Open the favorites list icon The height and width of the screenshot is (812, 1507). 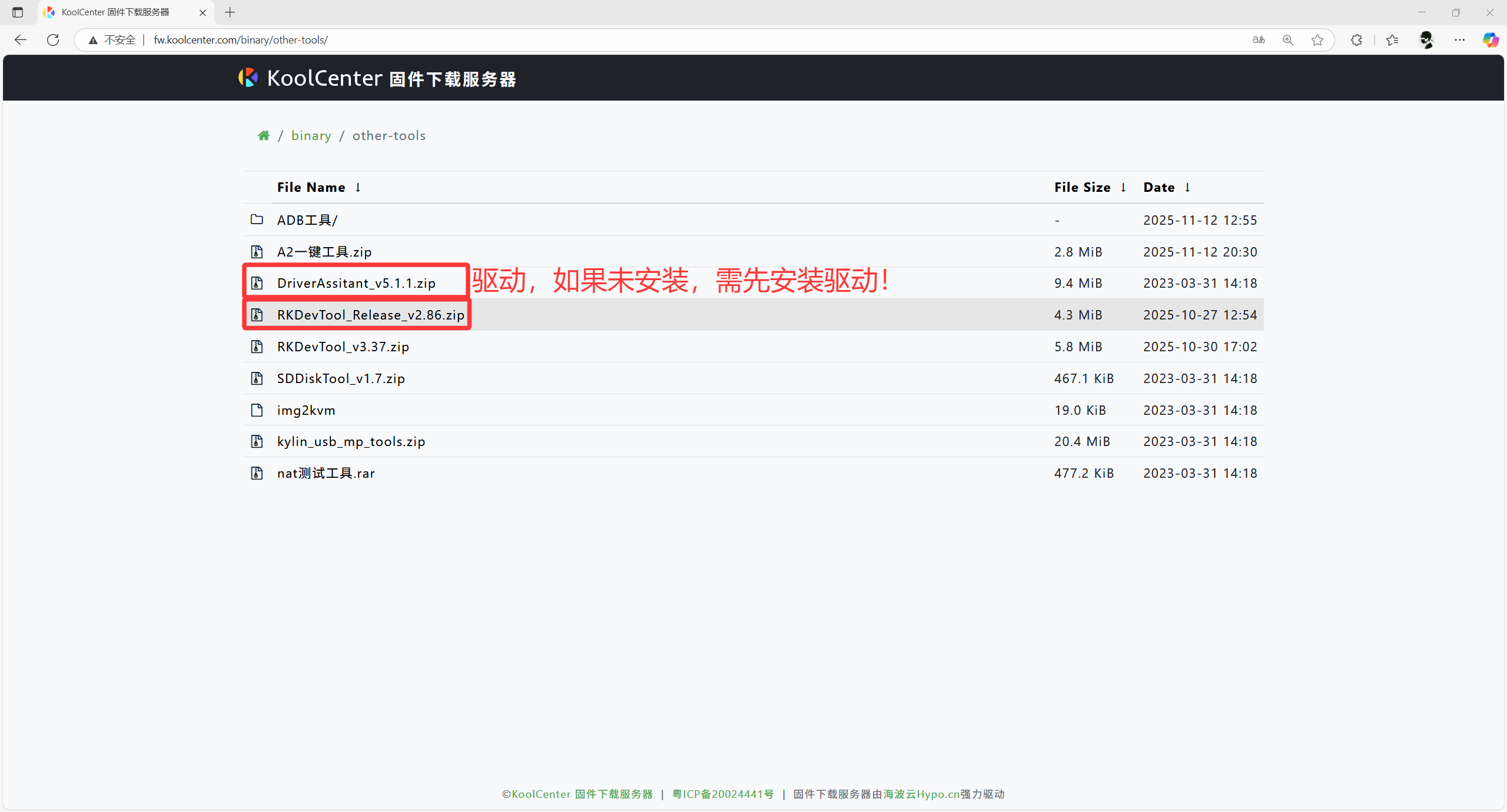[1392, 40]
